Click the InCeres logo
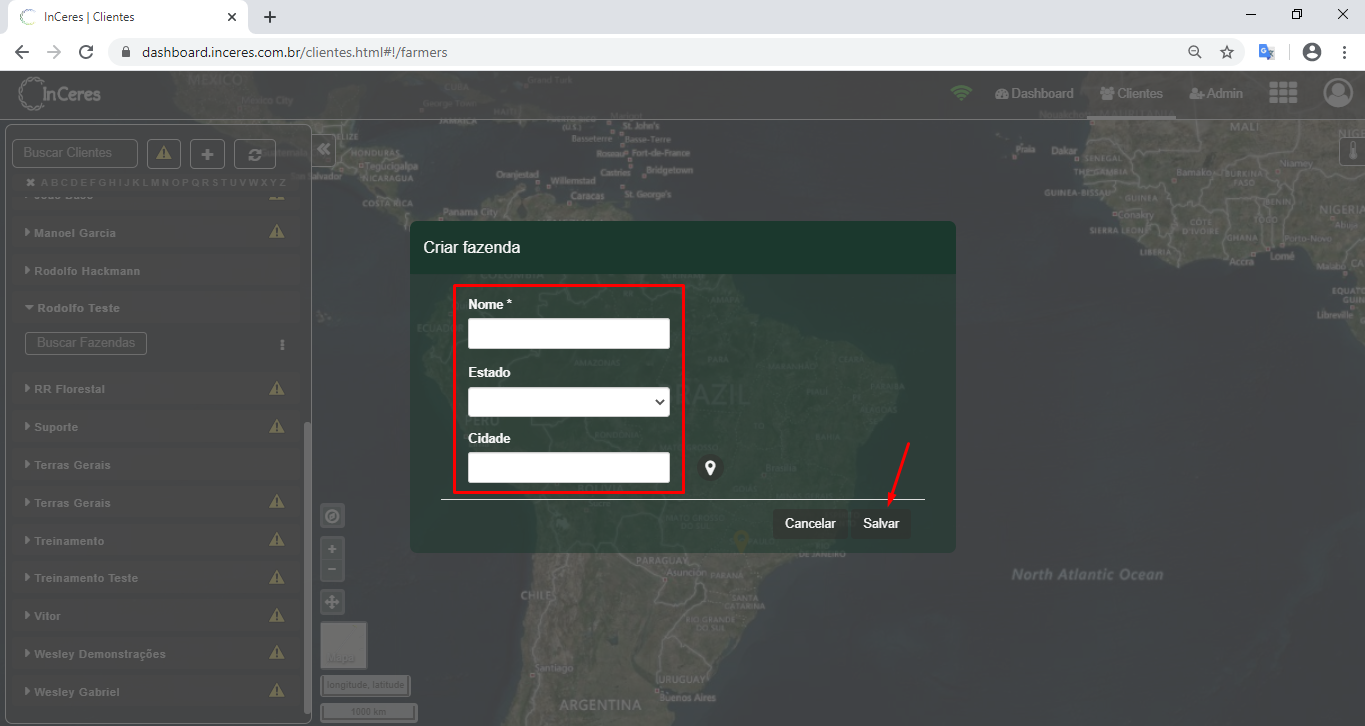The width and height of the screenshot is (1365, 726). coord(59,94)
